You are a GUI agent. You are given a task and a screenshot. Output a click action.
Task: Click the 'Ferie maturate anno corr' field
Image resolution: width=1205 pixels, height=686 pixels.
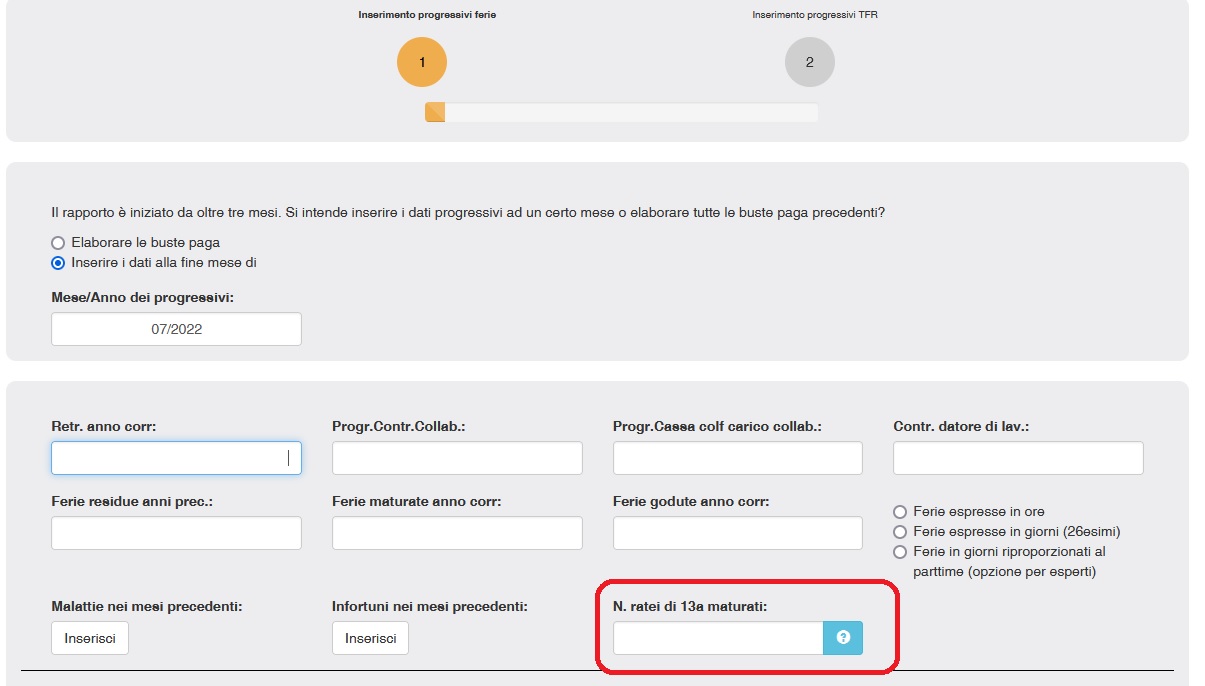[457, 533]
